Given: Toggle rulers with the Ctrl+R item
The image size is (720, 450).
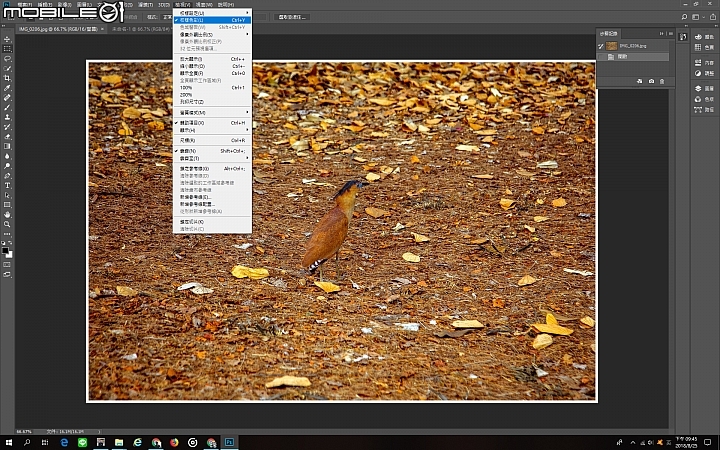Looking at the screenshot, I should coord(212,141).
